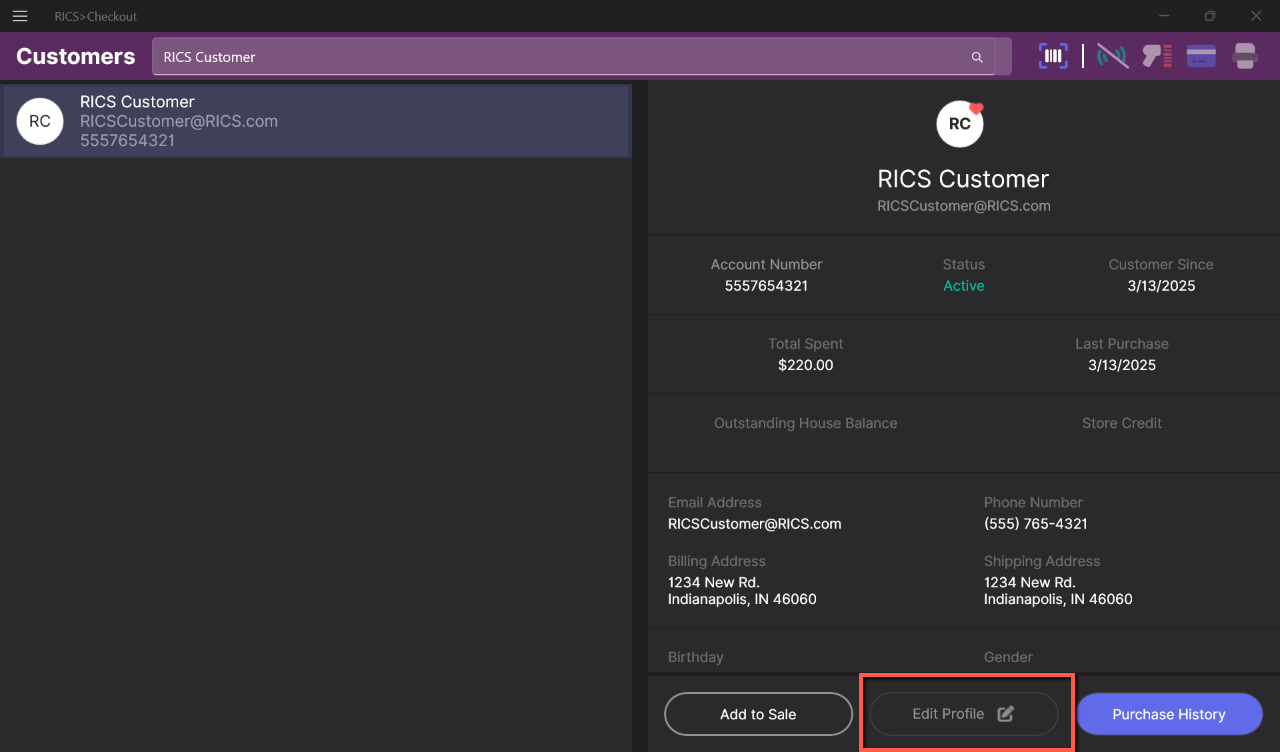1280x752 pixels.
Task: Click the Store Credit label
Action: 1122,423
